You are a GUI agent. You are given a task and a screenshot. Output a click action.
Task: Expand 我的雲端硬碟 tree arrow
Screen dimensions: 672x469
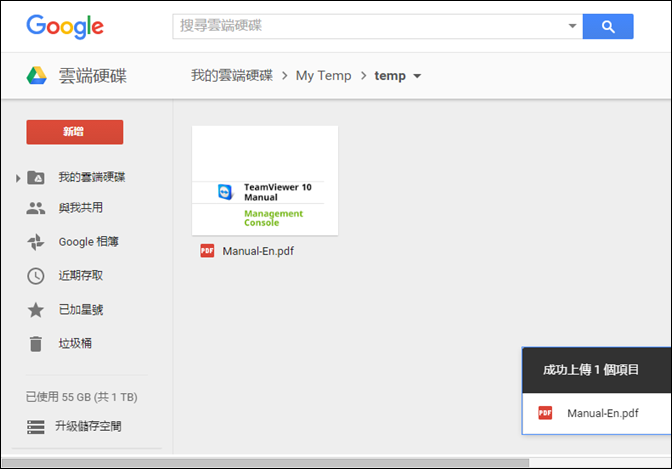[x=18, y=178]
